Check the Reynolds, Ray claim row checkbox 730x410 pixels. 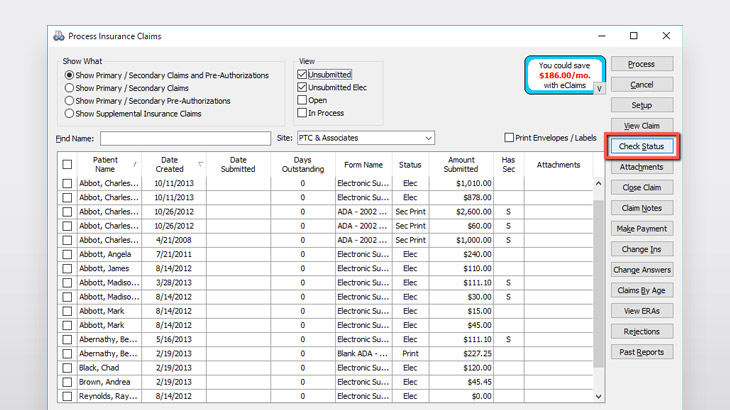pos(67,396)
